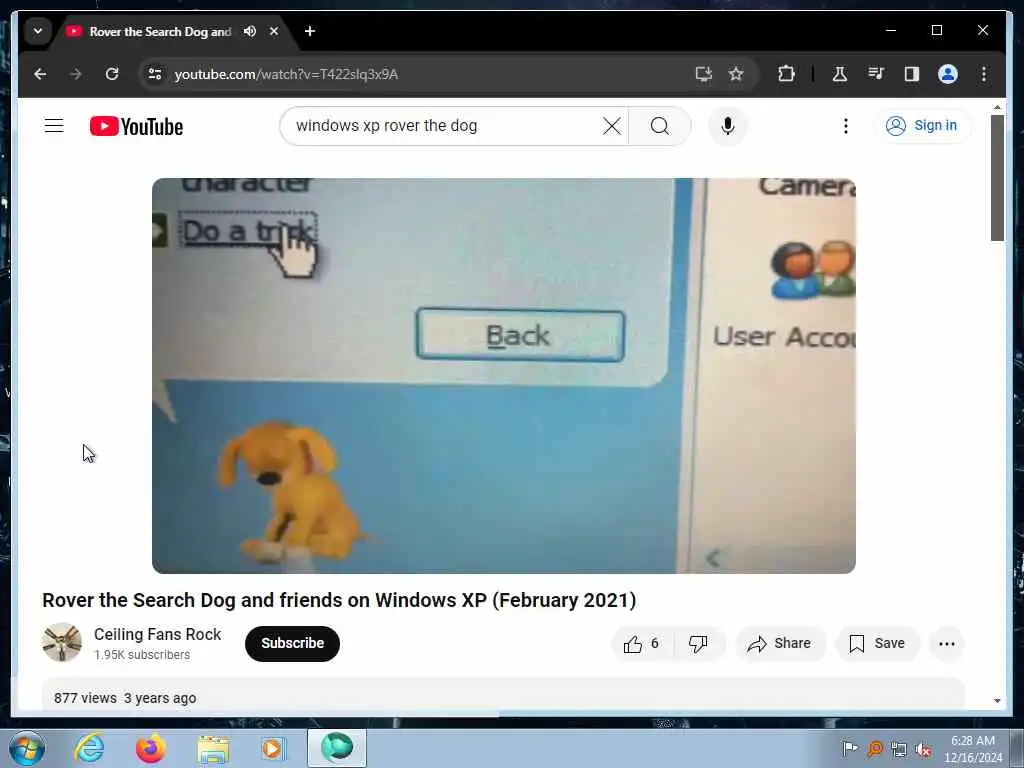Toggle the Chrome side panel
The height and width of the screenshot is (768, 1024).
click(x=912, y=74)
